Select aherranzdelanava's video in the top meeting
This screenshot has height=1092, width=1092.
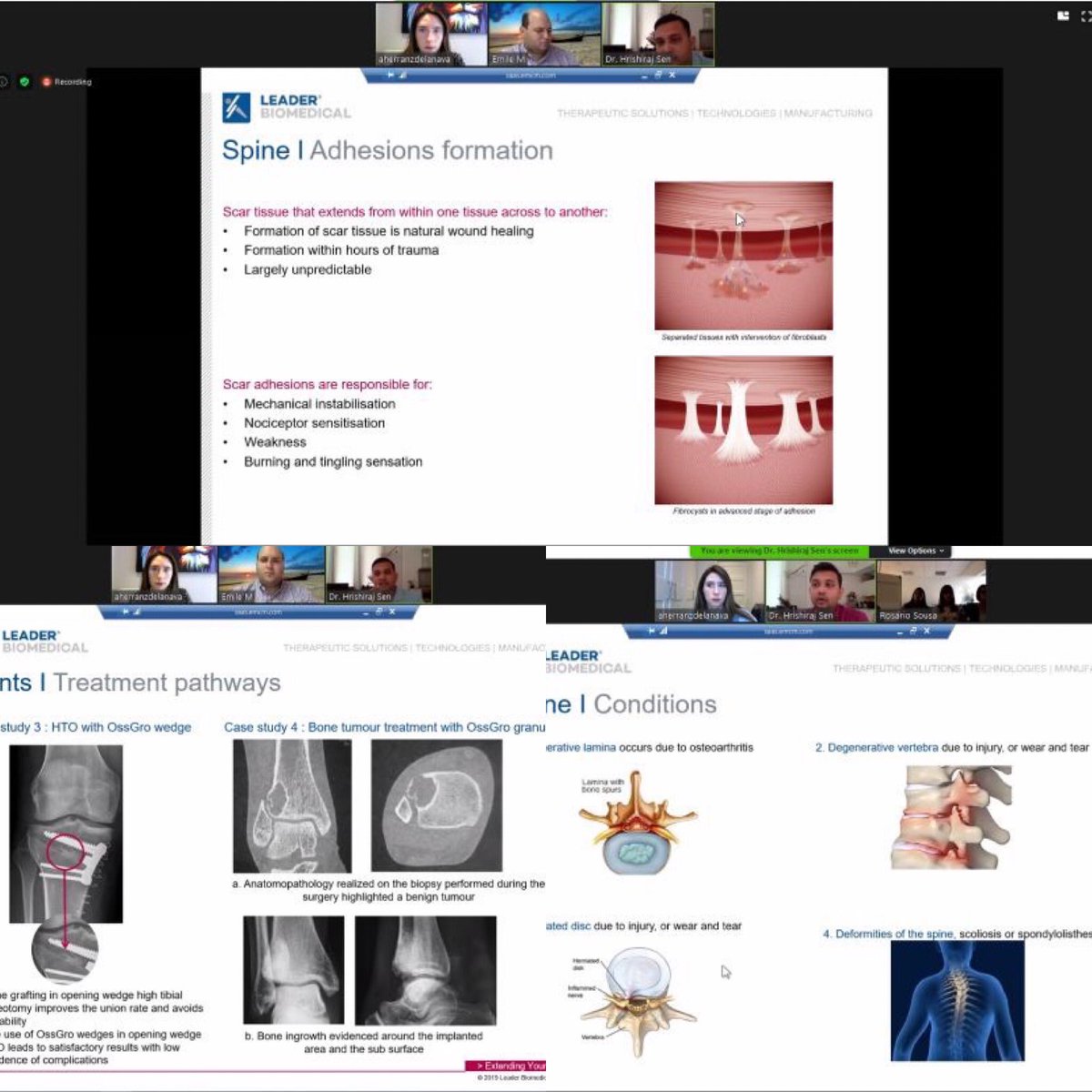coord(431,34)
